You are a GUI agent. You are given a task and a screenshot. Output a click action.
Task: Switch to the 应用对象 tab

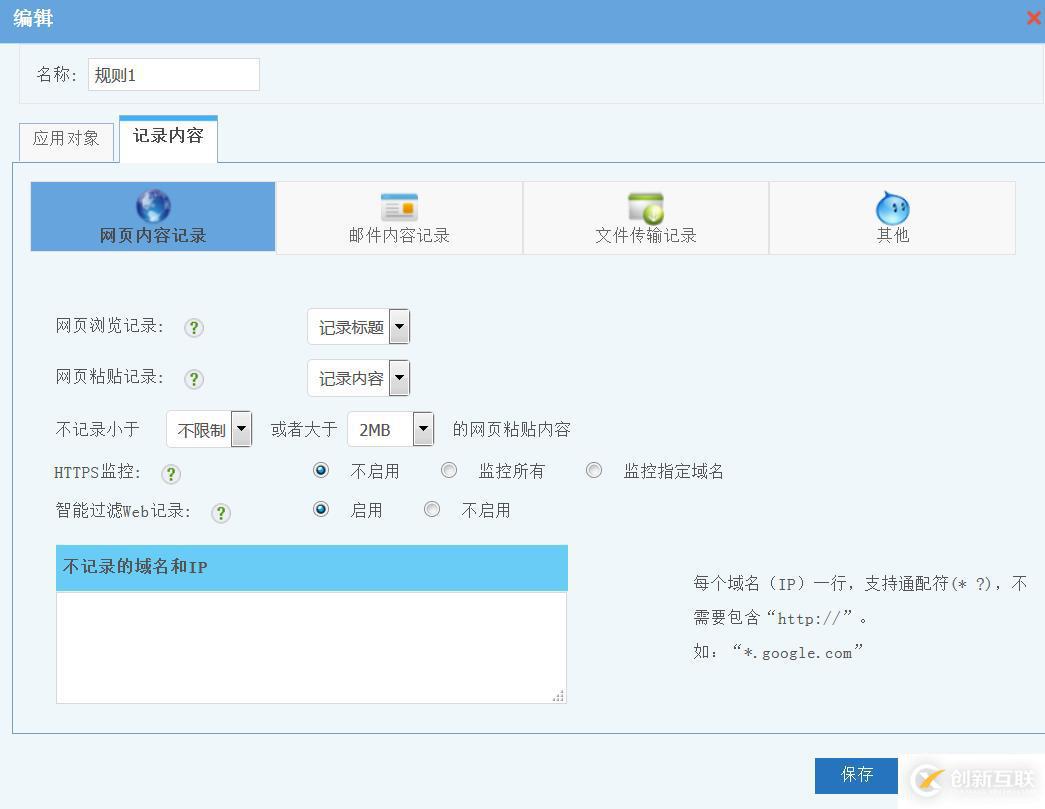click(65, 140)
